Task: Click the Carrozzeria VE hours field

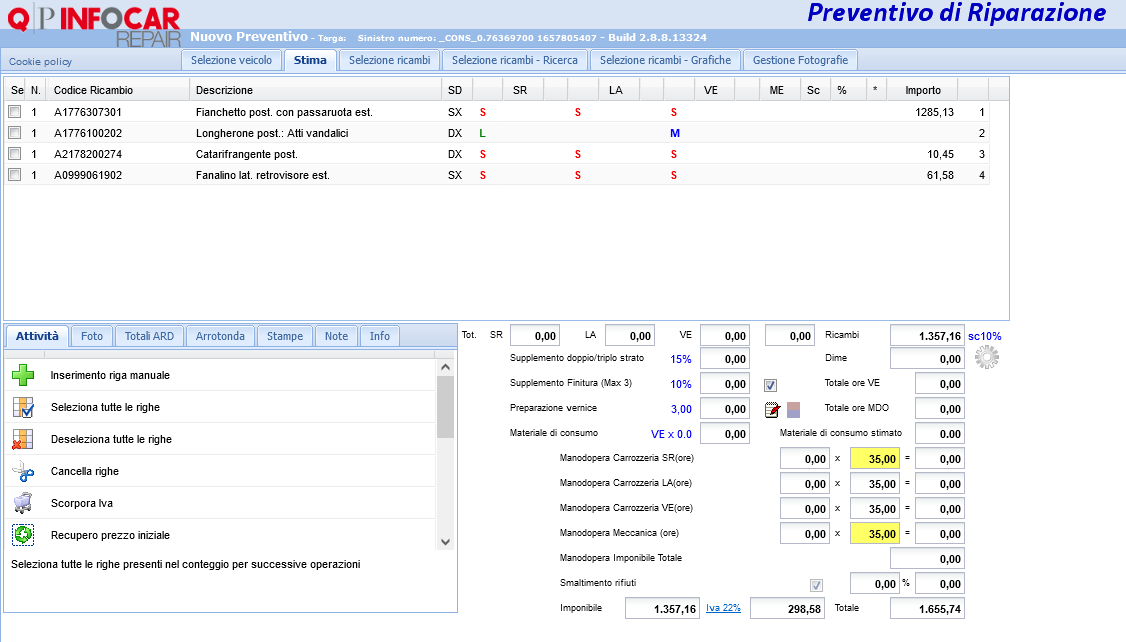Action: [805, 509]
